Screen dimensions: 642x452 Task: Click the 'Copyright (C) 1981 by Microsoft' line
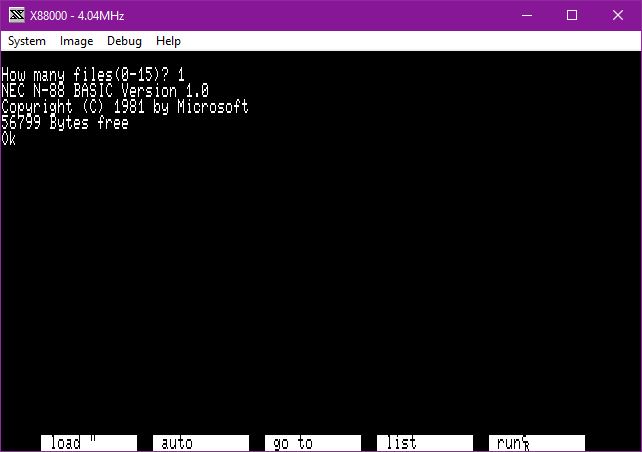125,107
